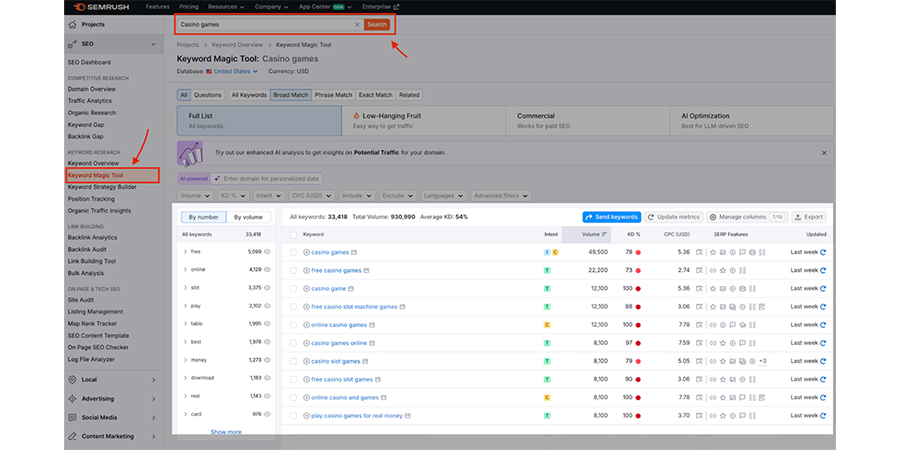This screenshot has height=450, width=900.
Task: Select the Questions tab
Action: [207, 95]
